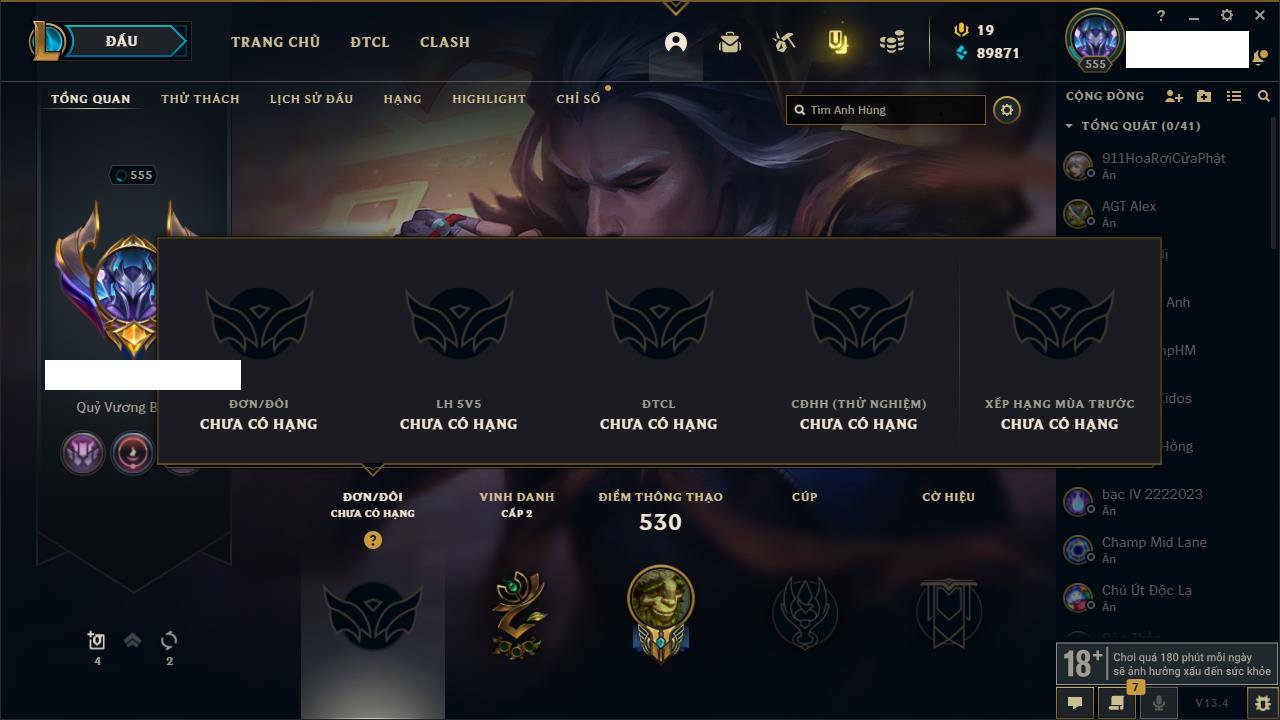Switch to the THỬ THÁCH tab
Viewport: 1280px width, 720px height.
click(200, 99)
